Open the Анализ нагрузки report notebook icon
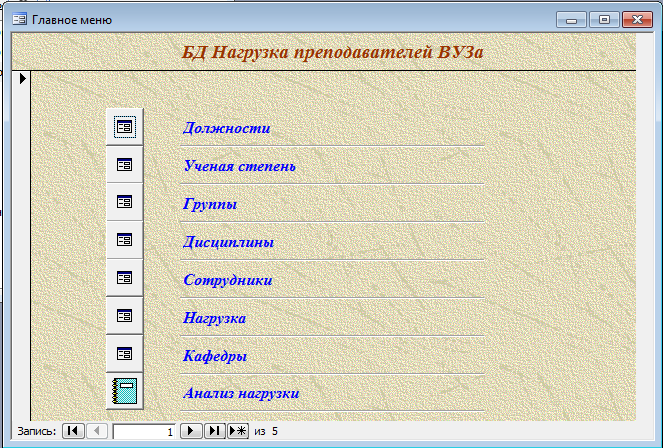 pos(124,391)
